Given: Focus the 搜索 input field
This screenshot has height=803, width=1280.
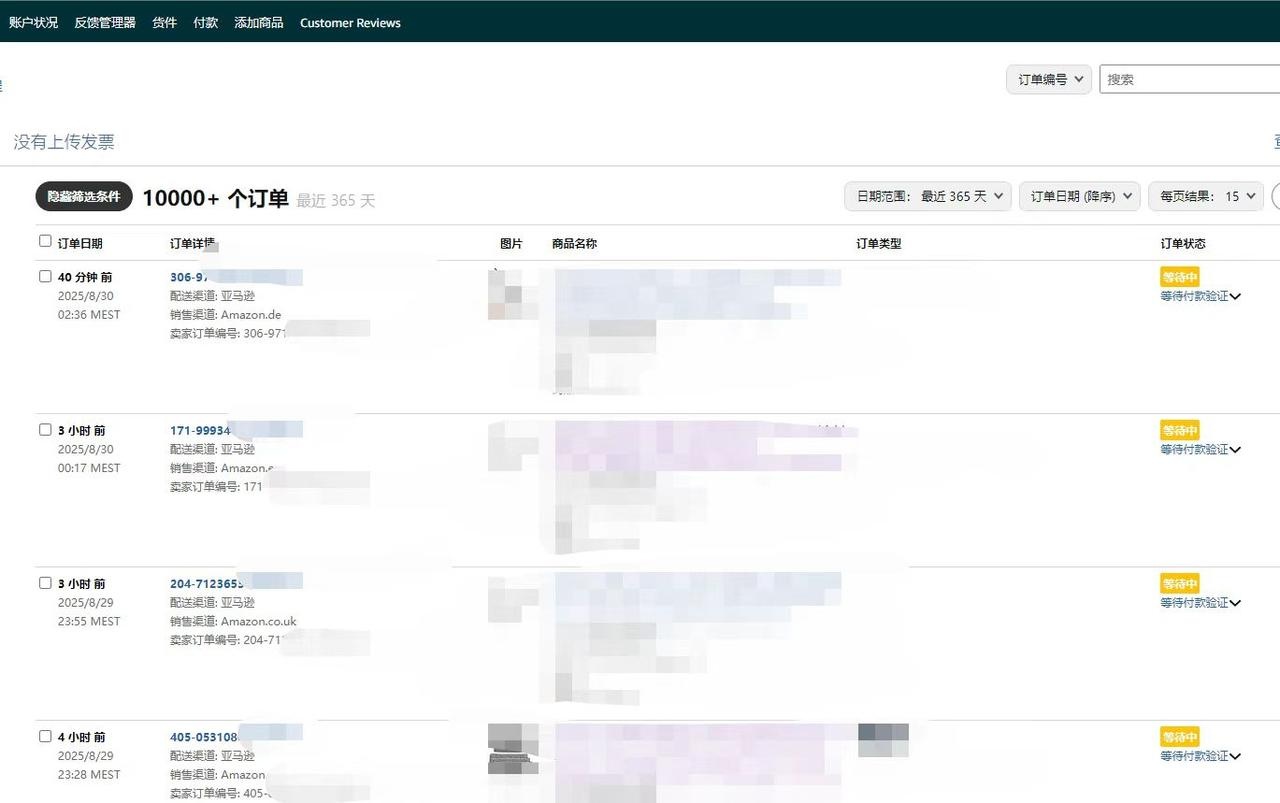Looking at the screenshot, I should tap(1190, 79).
